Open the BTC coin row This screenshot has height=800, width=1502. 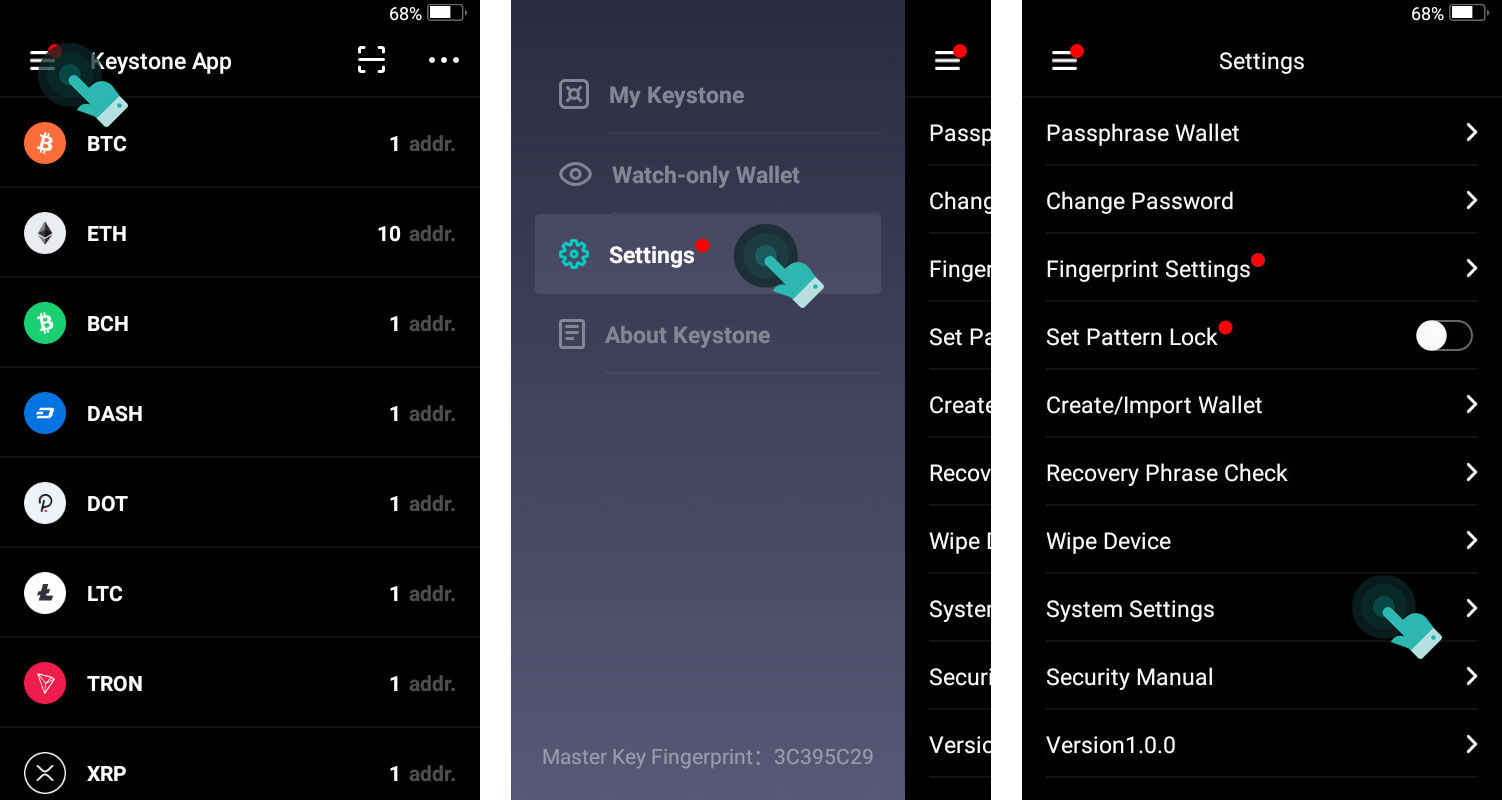(240, 143)
